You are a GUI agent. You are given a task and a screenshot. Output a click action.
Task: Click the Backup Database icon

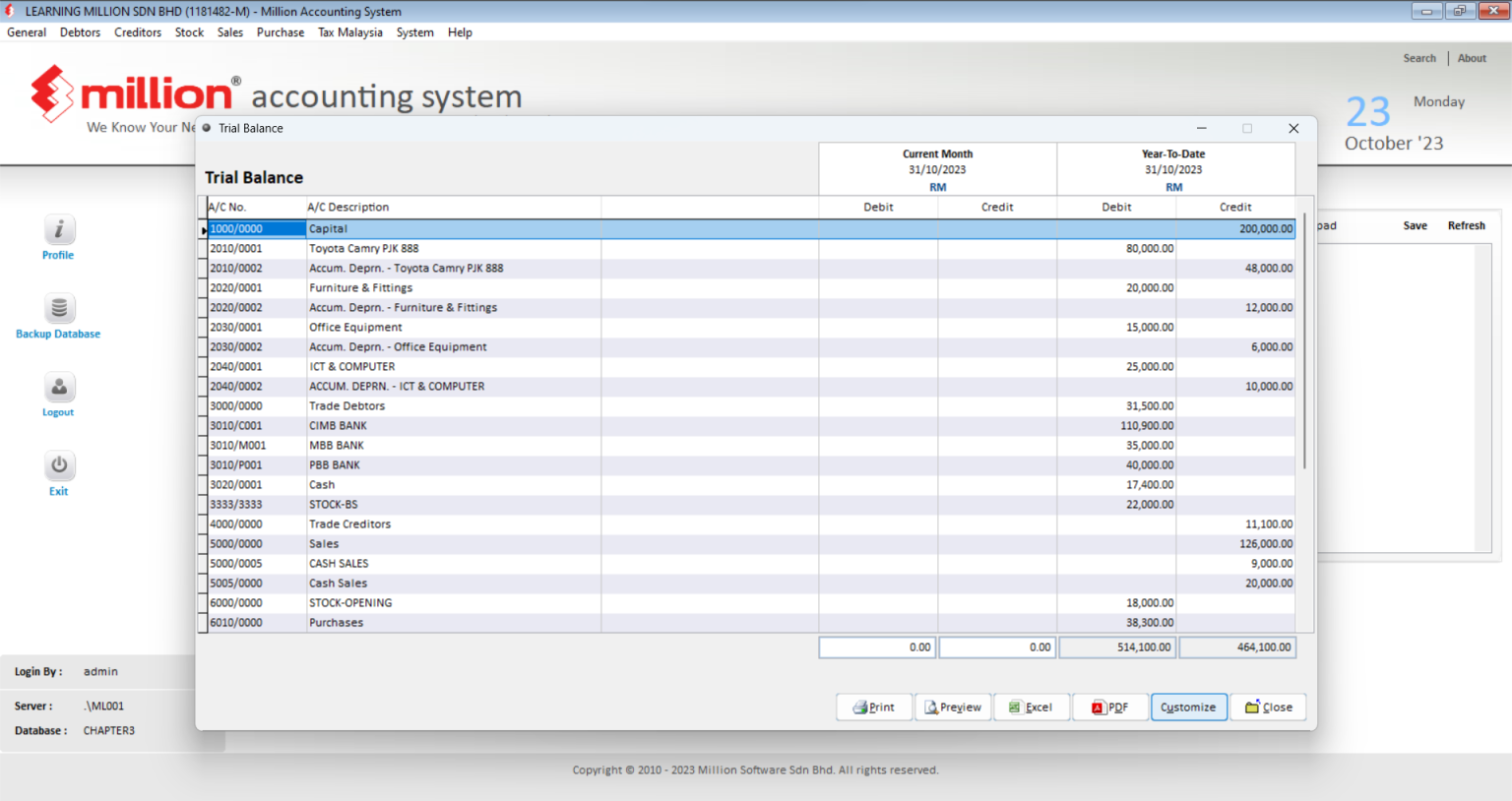59,308
